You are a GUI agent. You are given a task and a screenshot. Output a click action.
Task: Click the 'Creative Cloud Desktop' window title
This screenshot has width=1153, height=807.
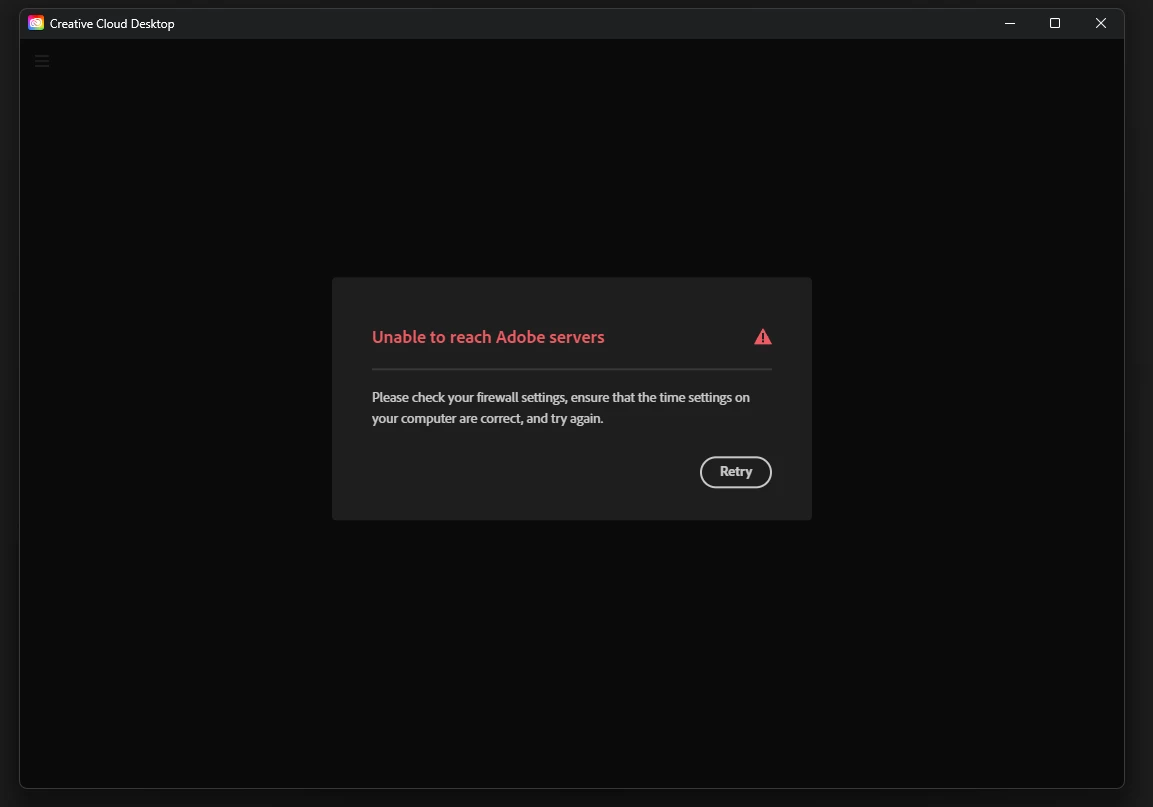point(112,24)
